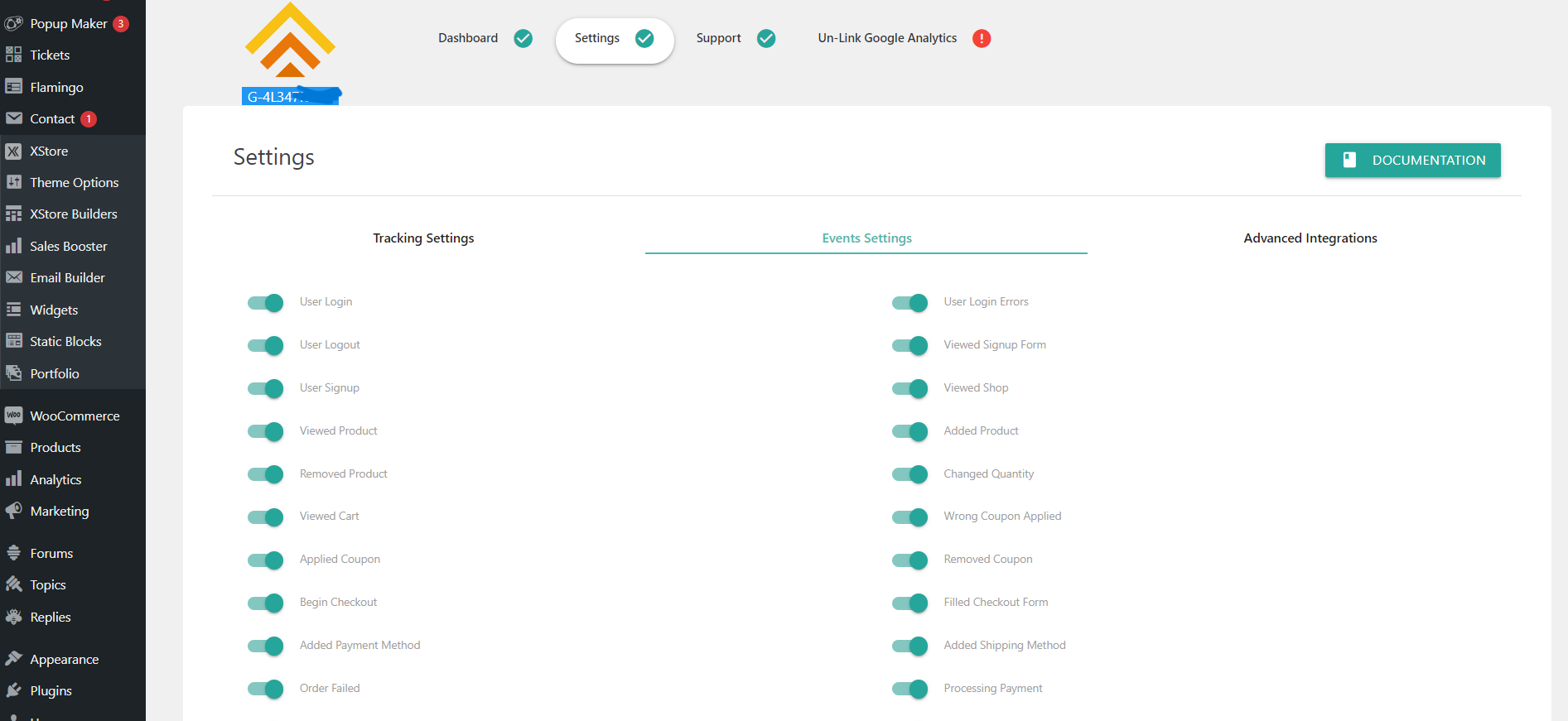Screen dimensions: 1568x721
Task: Go to the Dashboard tab
Action: pos(485,38)
